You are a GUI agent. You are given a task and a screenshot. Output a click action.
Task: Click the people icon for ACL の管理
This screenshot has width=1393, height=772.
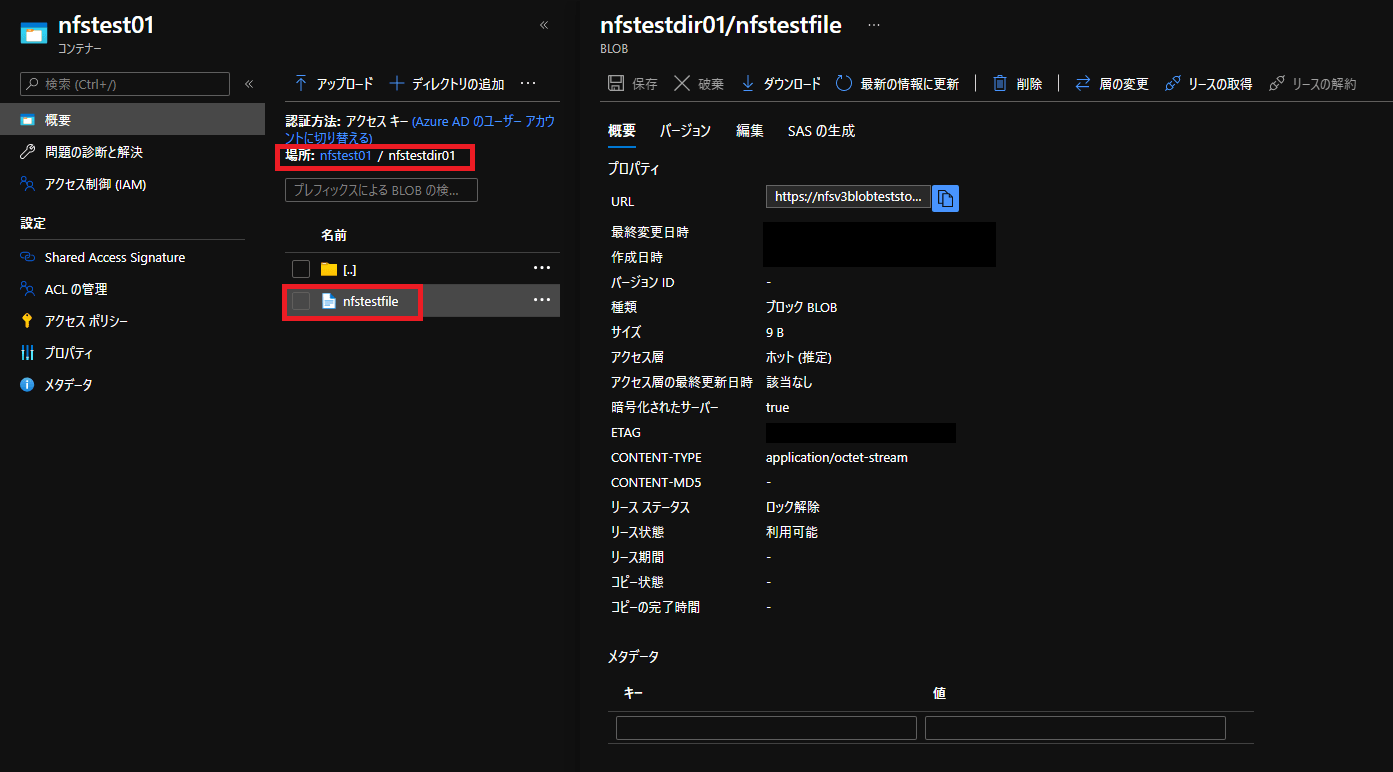tap(28, 289)
